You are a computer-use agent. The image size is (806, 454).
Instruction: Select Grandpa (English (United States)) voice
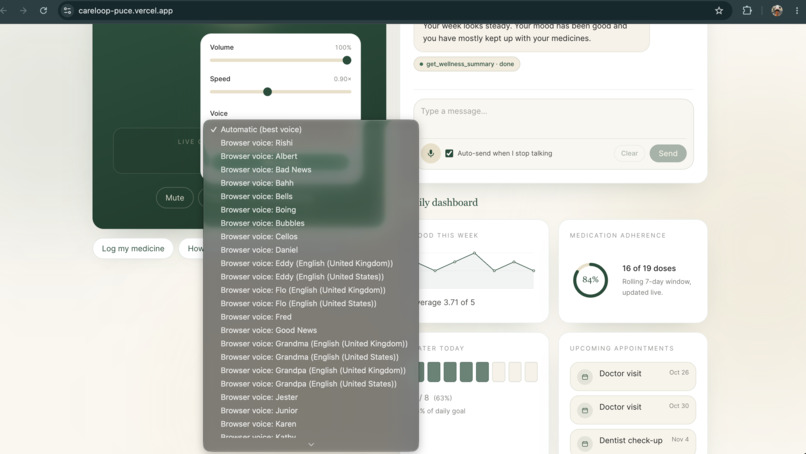[310, 384]
